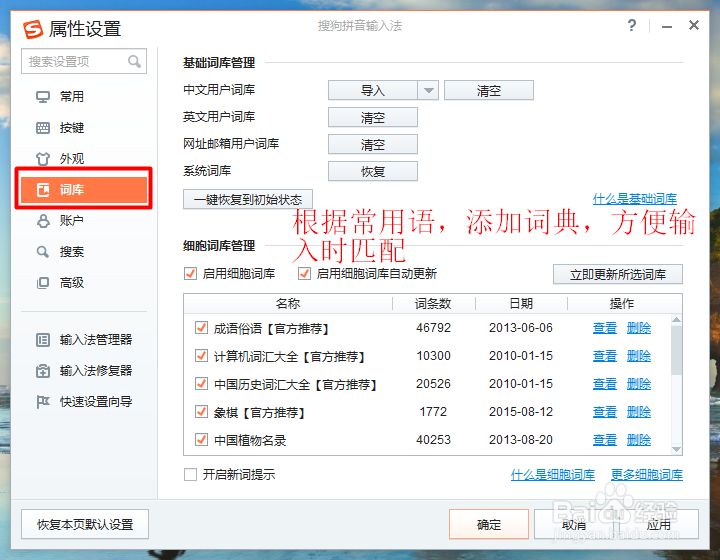Click the dictionary list scrollbar thumb
The image size is (720, 560).
[x=676, y=349]
